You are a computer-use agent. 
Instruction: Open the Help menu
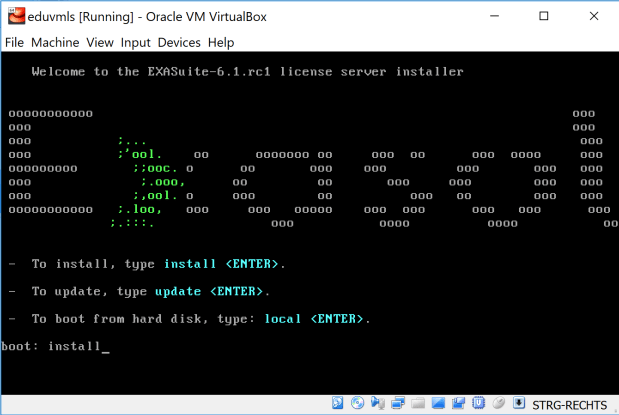pyautogui.click(x=221, y=42)
